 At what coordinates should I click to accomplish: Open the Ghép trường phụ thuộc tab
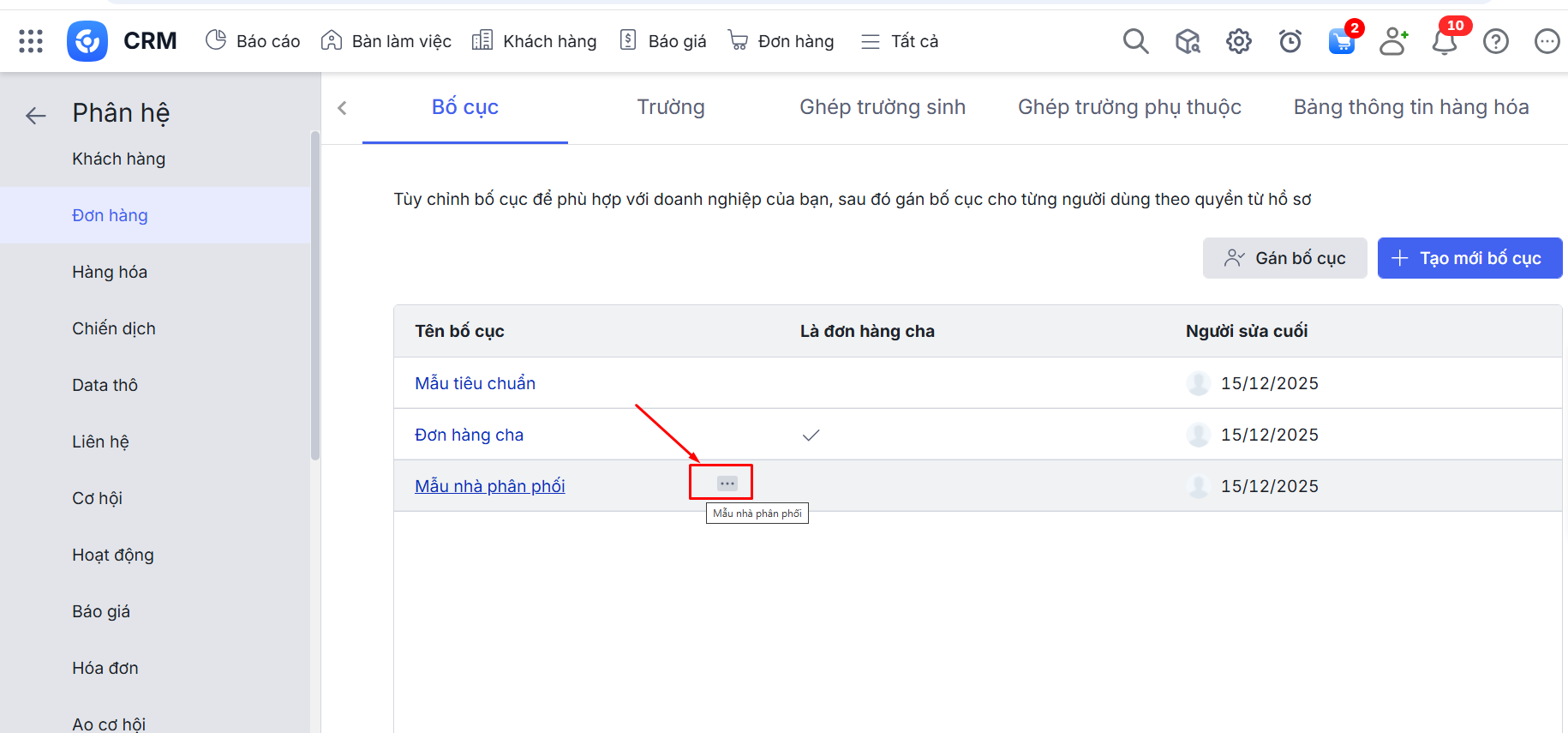(1128, 107)
